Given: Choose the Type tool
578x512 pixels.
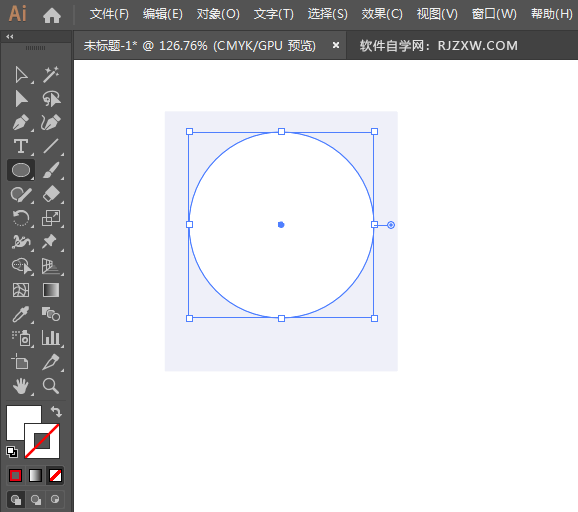Looking at the screenshot, I should (21, 146).
